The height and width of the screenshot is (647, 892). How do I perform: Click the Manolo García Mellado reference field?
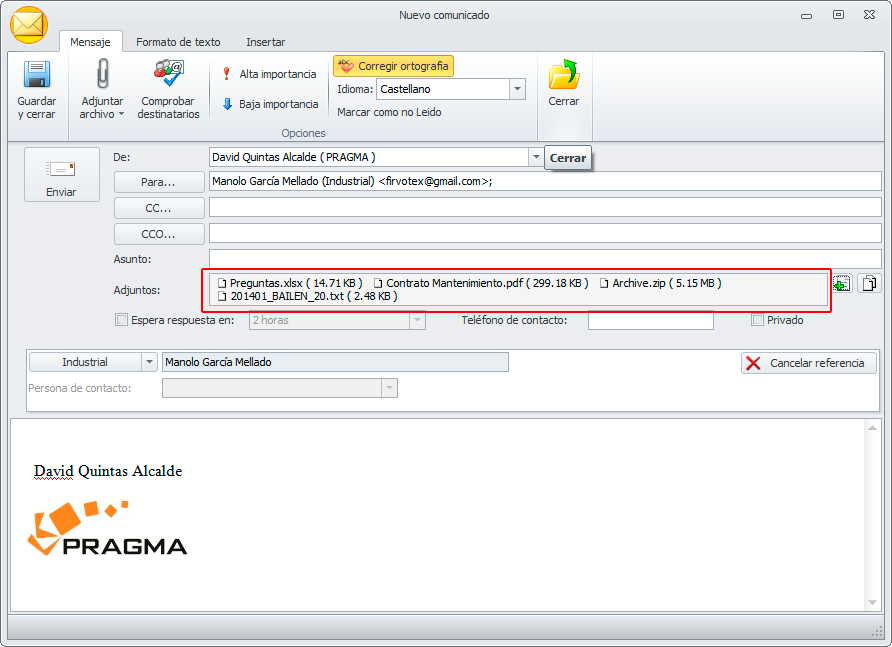pos(335,362)
